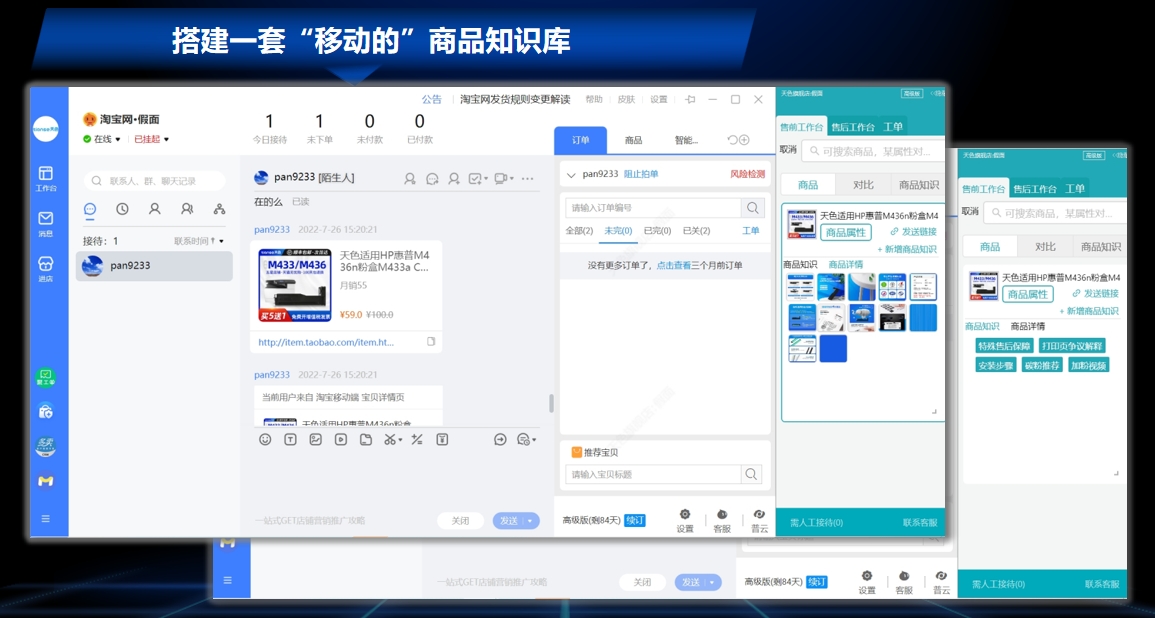Expand the 在线 online status dropdown
The width and height of the screenshot is (1155, 618).
point(107,139)
